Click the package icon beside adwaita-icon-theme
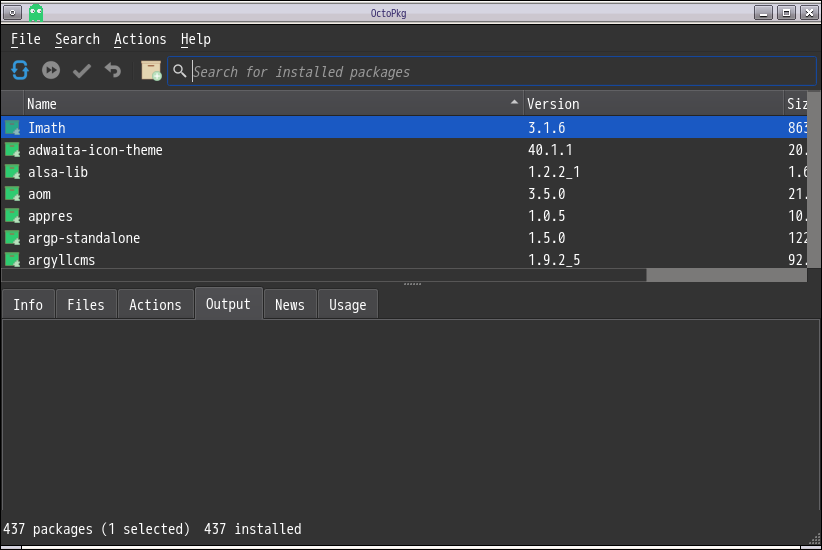The height and width of the screenshot is (550, 822). 13,149
